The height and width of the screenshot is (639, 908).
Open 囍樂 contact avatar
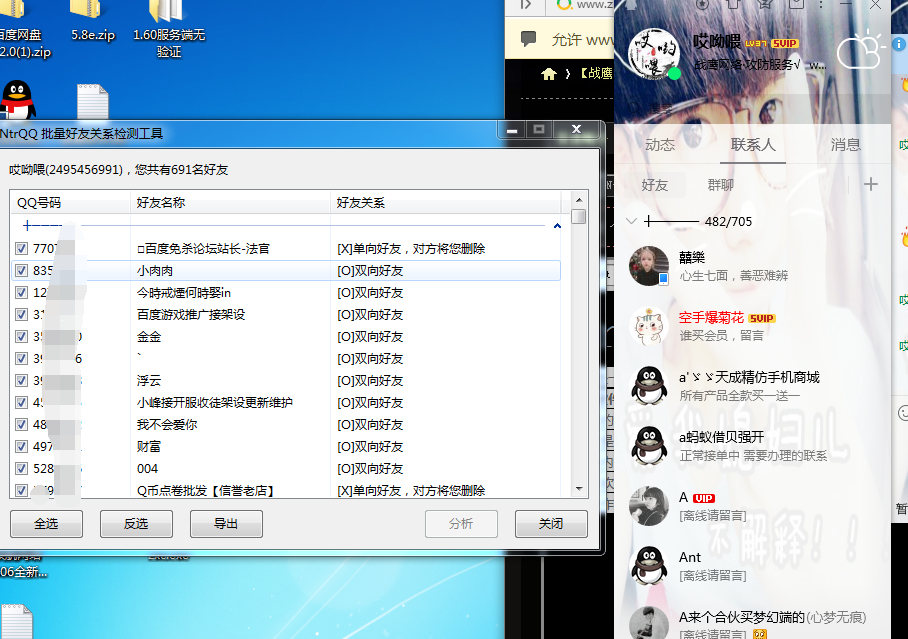pos(649,265)
